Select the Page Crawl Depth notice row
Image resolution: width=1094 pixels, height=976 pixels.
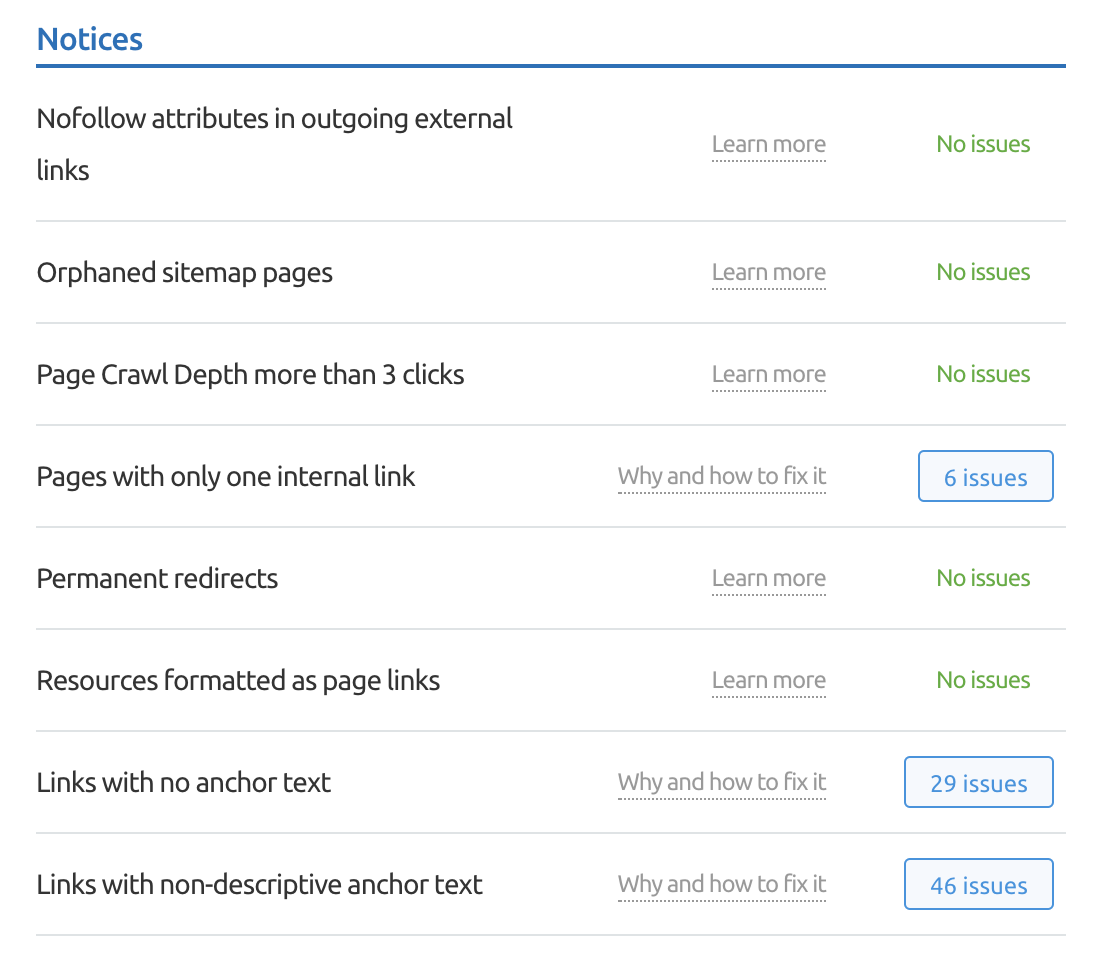250,374
